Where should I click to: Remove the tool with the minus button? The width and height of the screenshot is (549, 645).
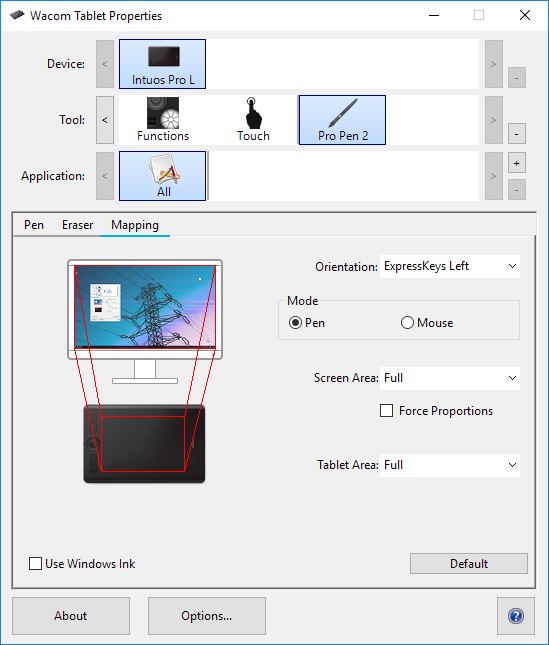click(x=517, y=134)
